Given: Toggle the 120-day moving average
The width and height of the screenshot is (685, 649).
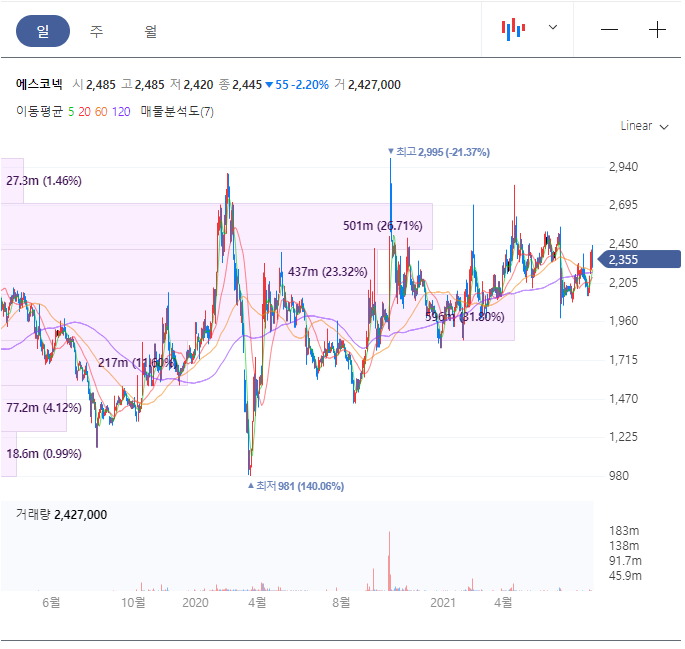Looking at the screenshot, I should (x=121, y=112).
